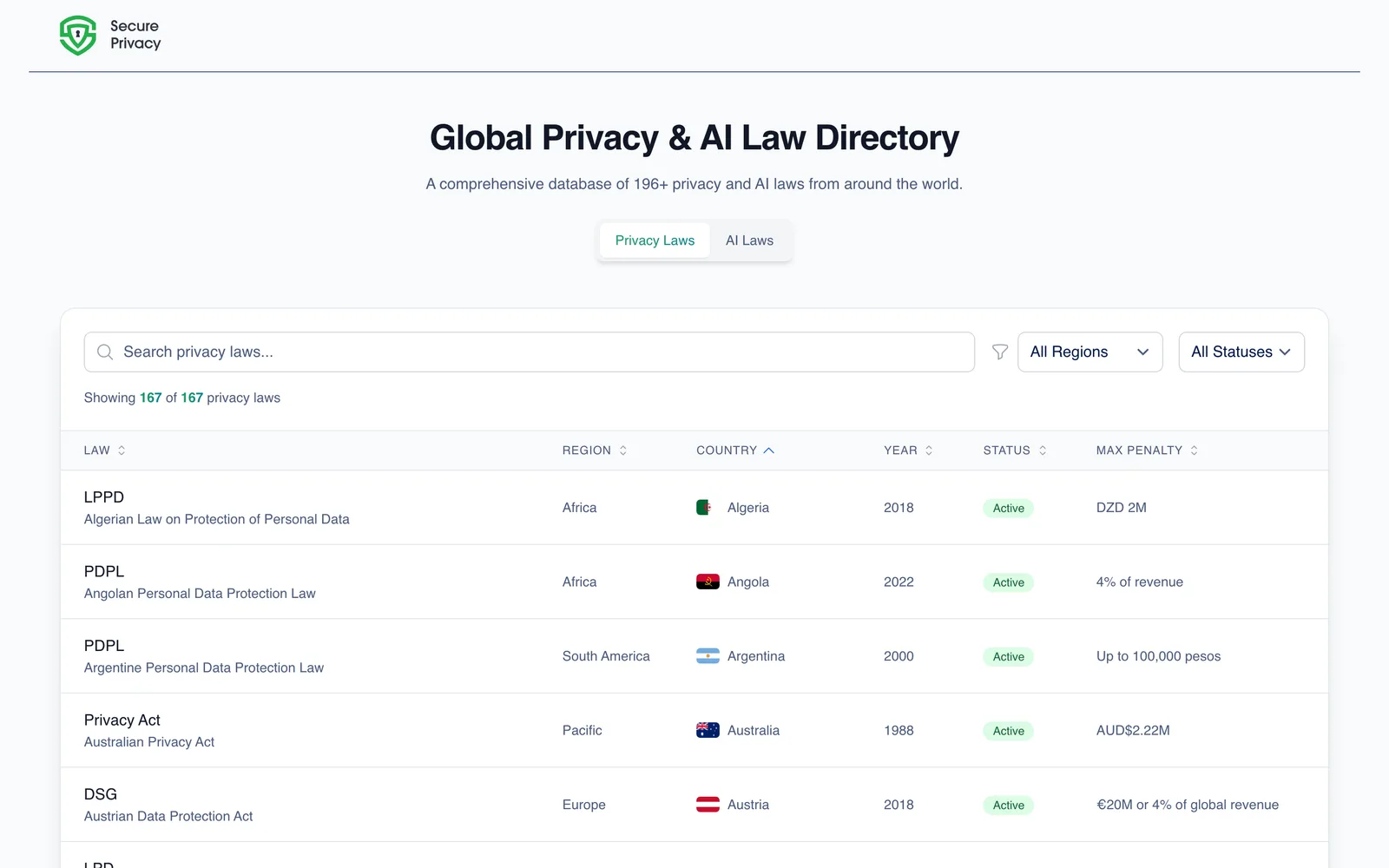This screenshot has width=1389, height=868.
Task: Click the Austria flag icon
Action: tap(708, 805)
